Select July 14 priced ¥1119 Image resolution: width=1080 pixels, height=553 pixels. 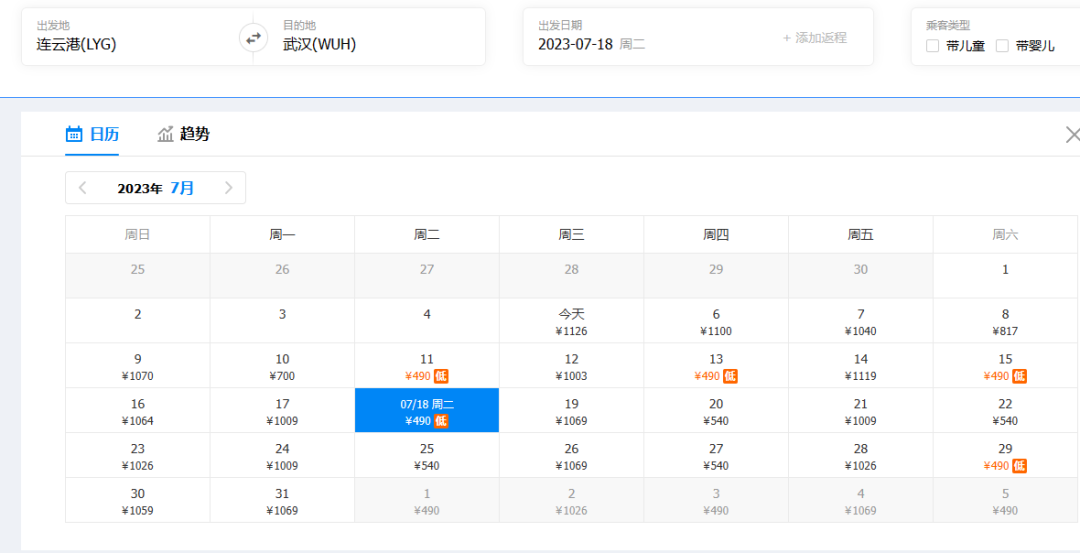[x=861, y=365]
